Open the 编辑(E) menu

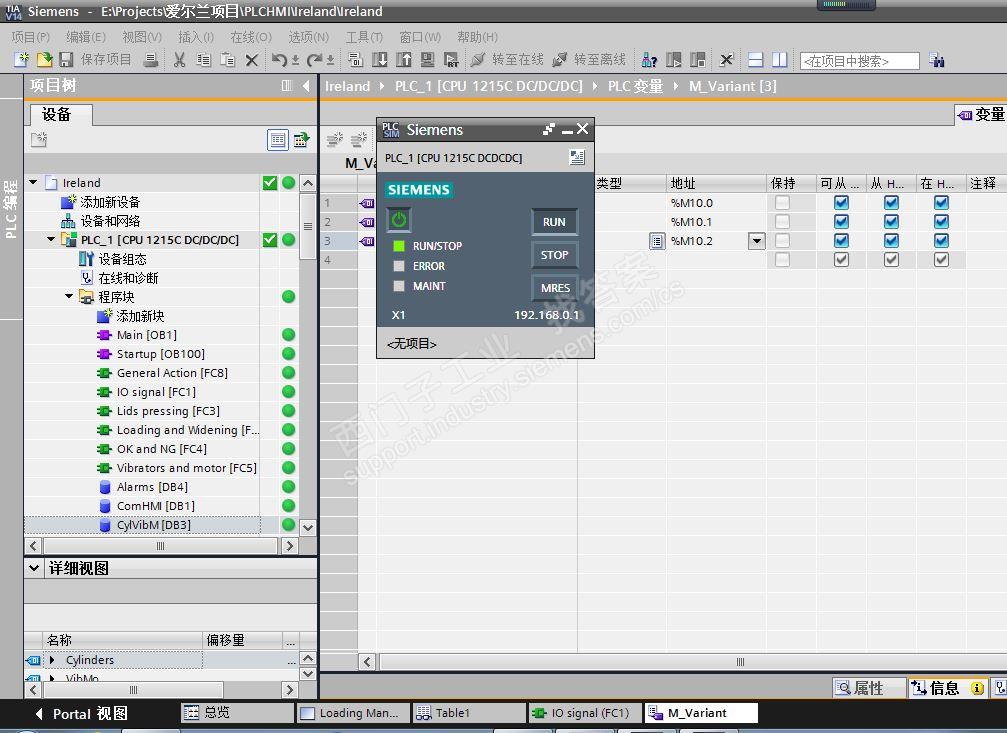pos(86,37)
